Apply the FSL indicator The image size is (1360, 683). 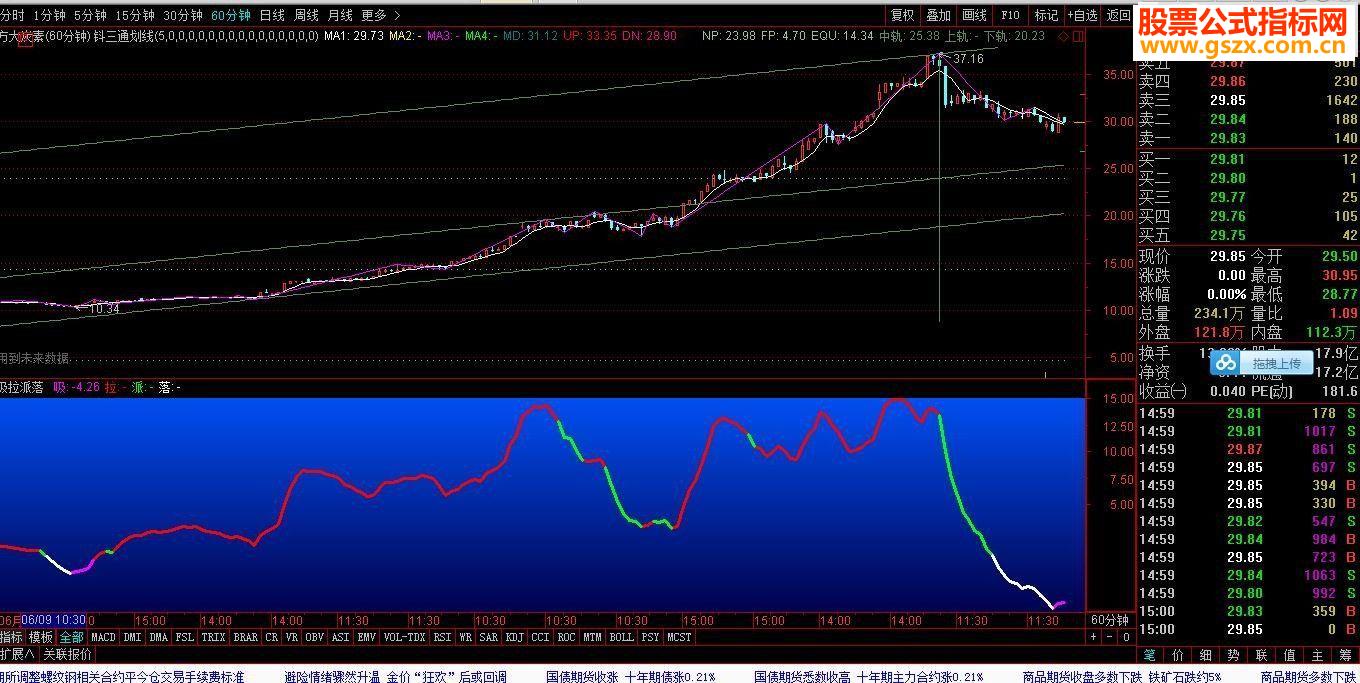coord(185,637)
